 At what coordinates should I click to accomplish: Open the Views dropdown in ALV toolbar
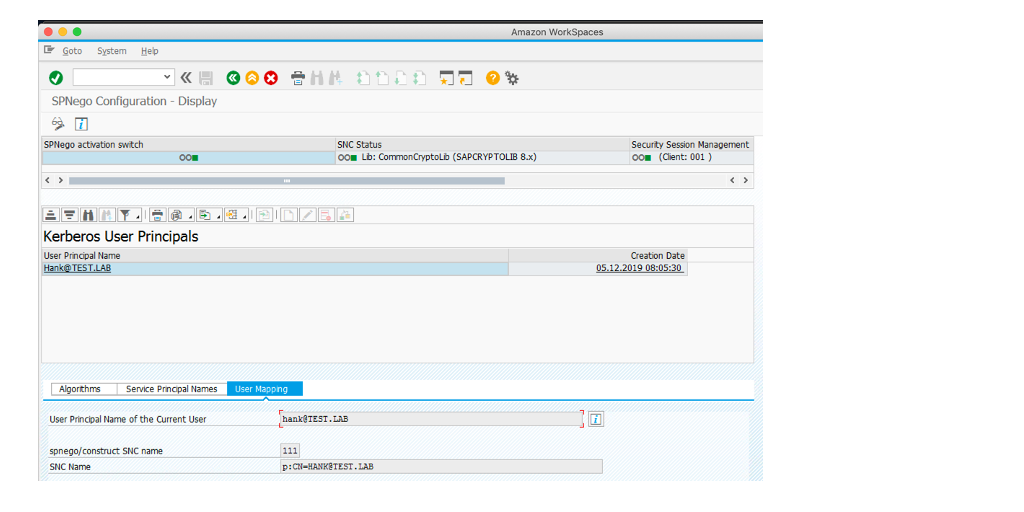180,214
